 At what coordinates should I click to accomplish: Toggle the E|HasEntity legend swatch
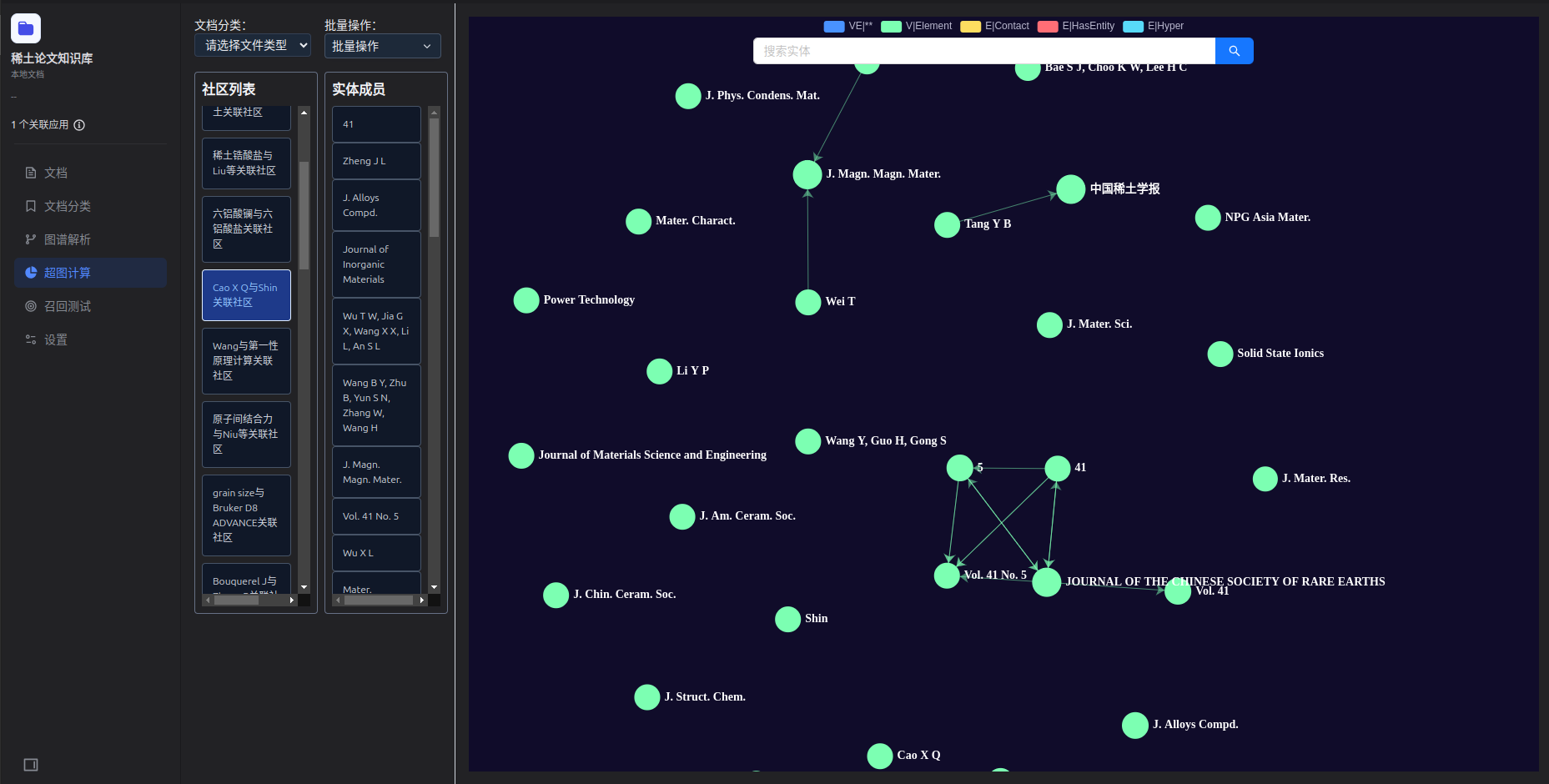coord(1048,27)
